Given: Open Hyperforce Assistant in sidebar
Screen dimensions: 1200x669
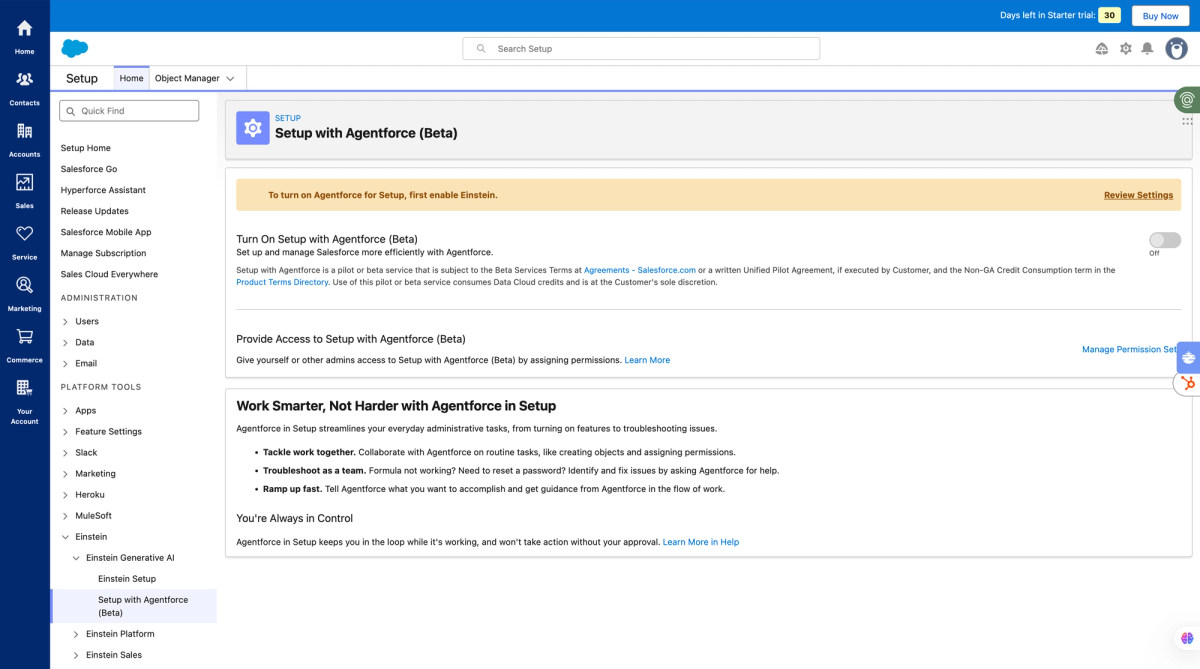Looking at the screenshot, I should 103,190.
